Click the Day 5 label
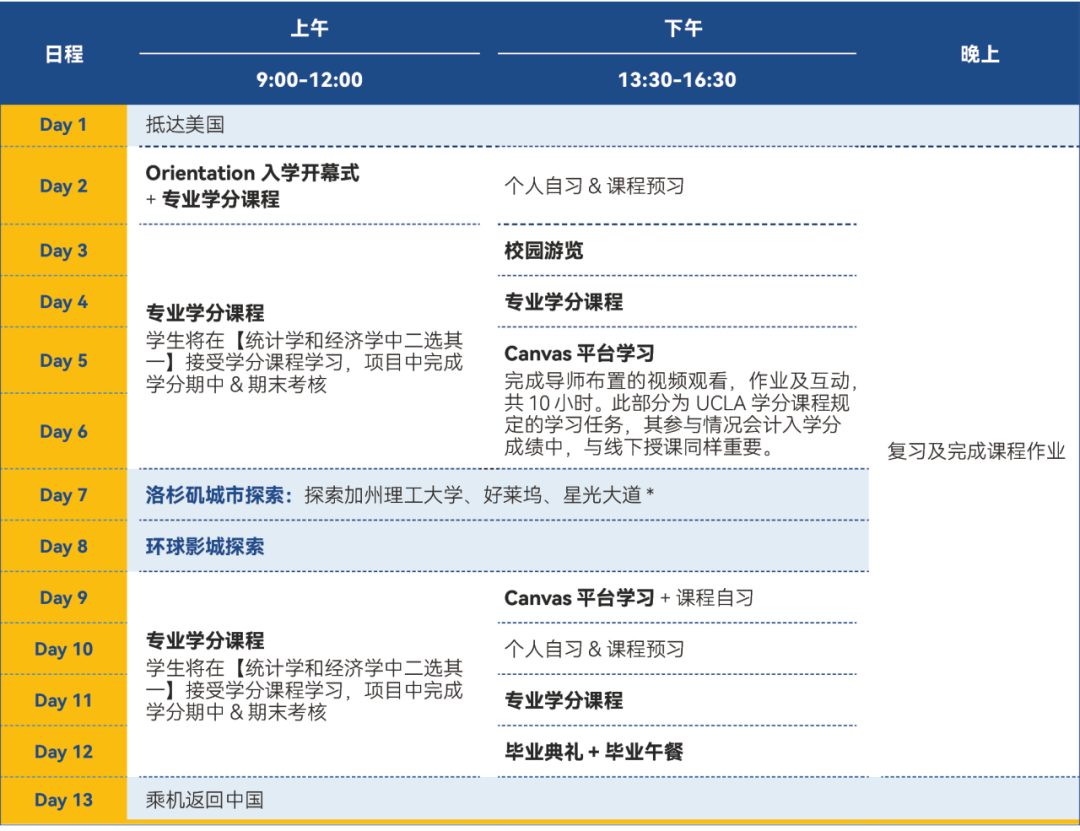Screen dimensions: 1080x831 coord(64,361)
